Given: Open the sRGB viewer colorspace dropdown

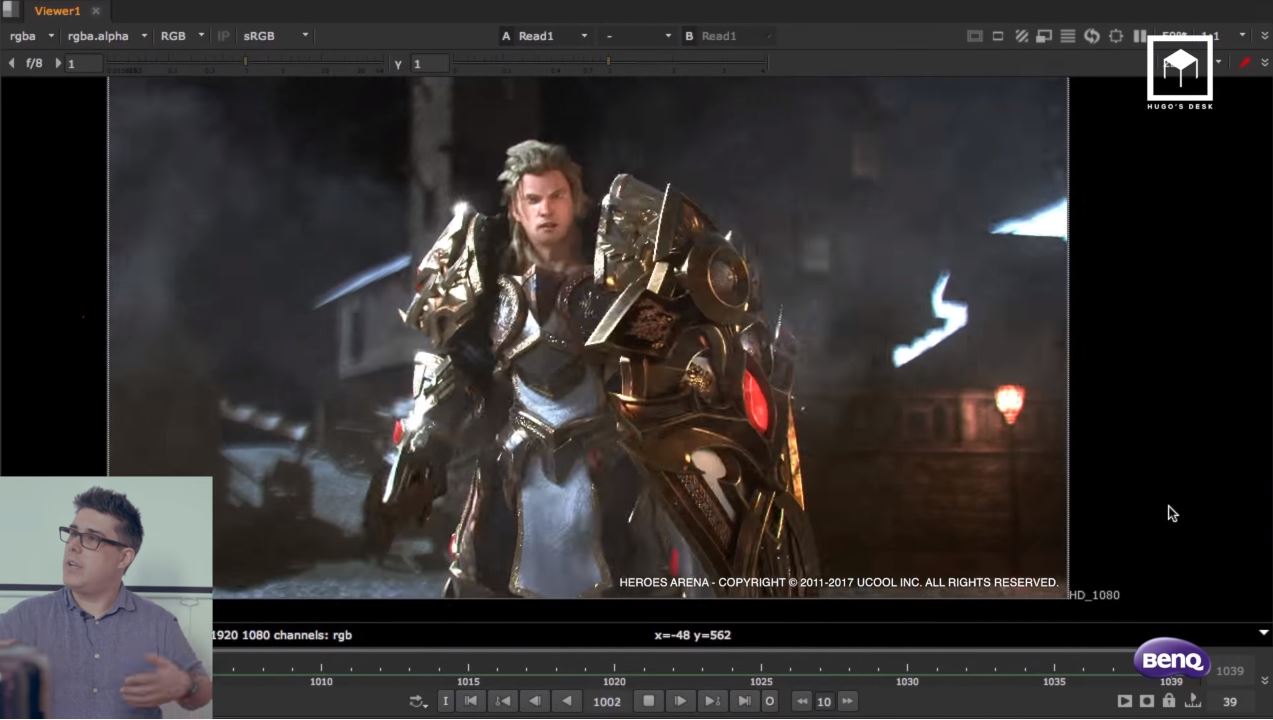Looking at the screenshot, I should (276, 36).
